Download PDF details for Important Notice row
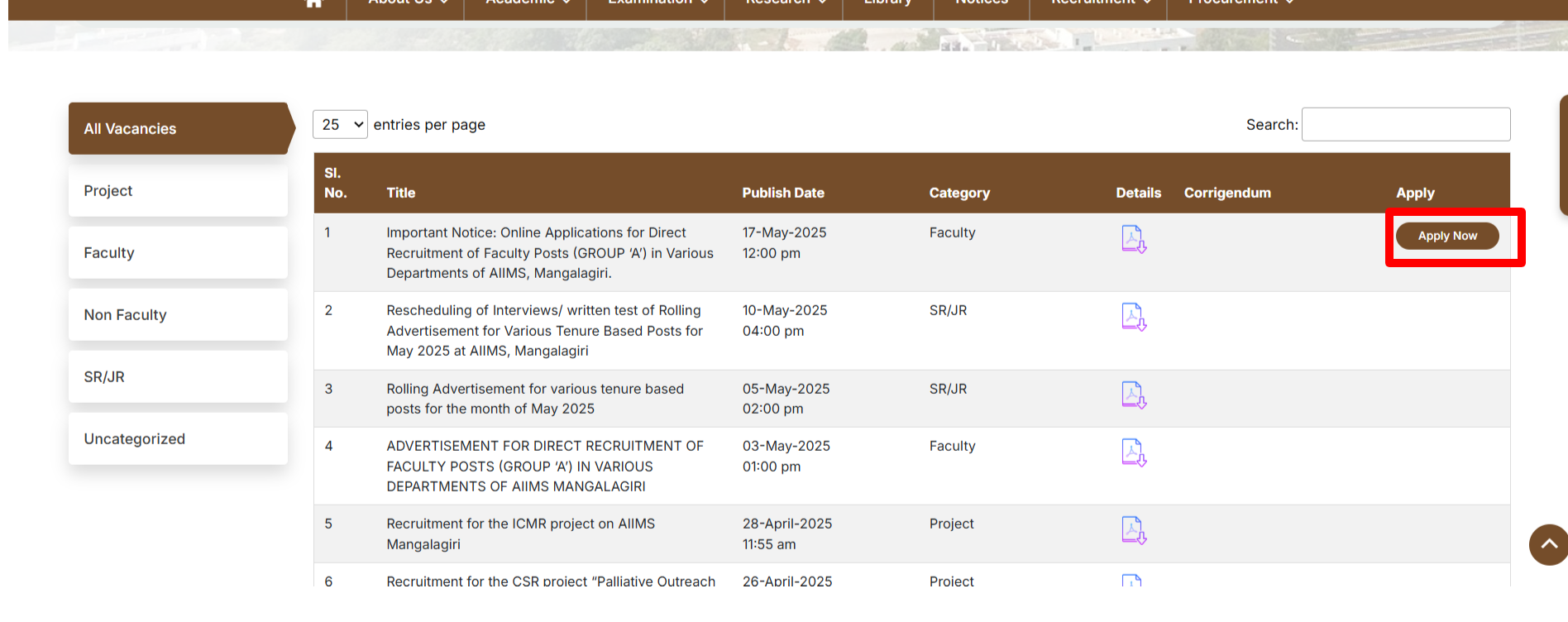The width and height of the screenshot is (1568, 622). 1133,239
